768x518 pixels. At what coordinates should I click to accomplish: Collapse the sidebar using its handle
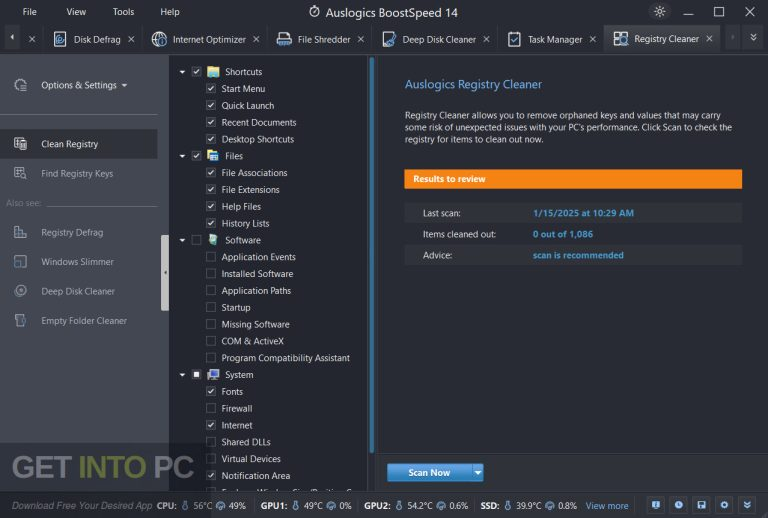[165, 273]
